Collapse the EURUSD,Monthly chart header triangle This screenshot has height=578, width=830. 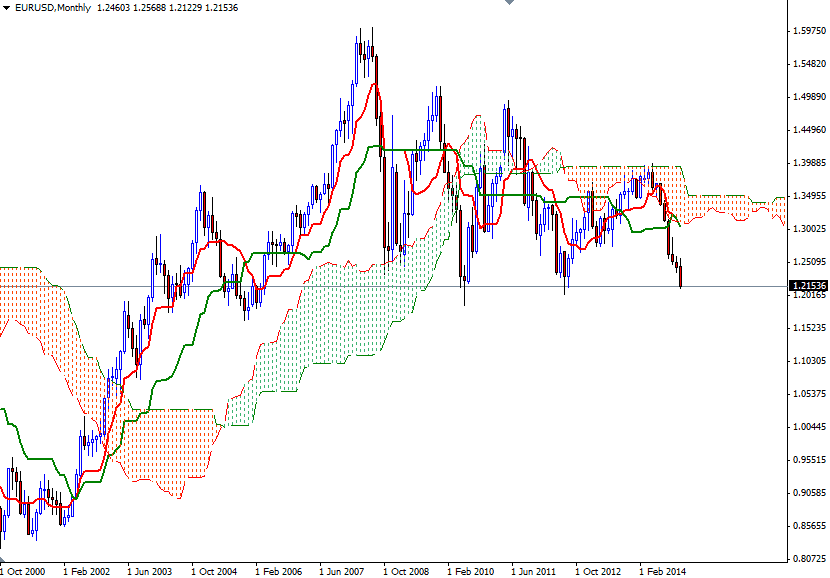point(8,9)
